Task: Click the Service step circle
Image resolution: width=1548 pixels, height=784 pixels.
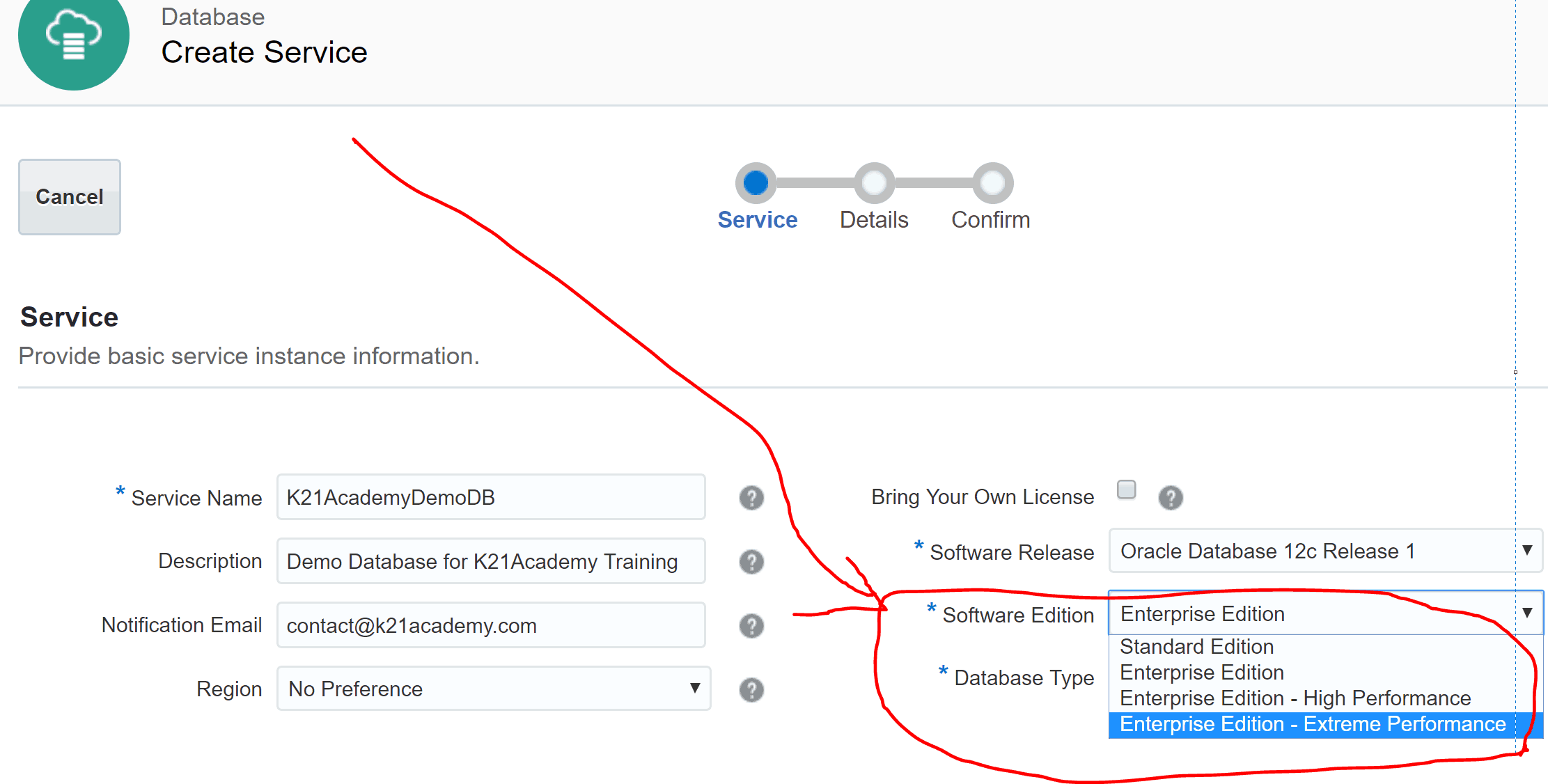Action: point(756,183)
